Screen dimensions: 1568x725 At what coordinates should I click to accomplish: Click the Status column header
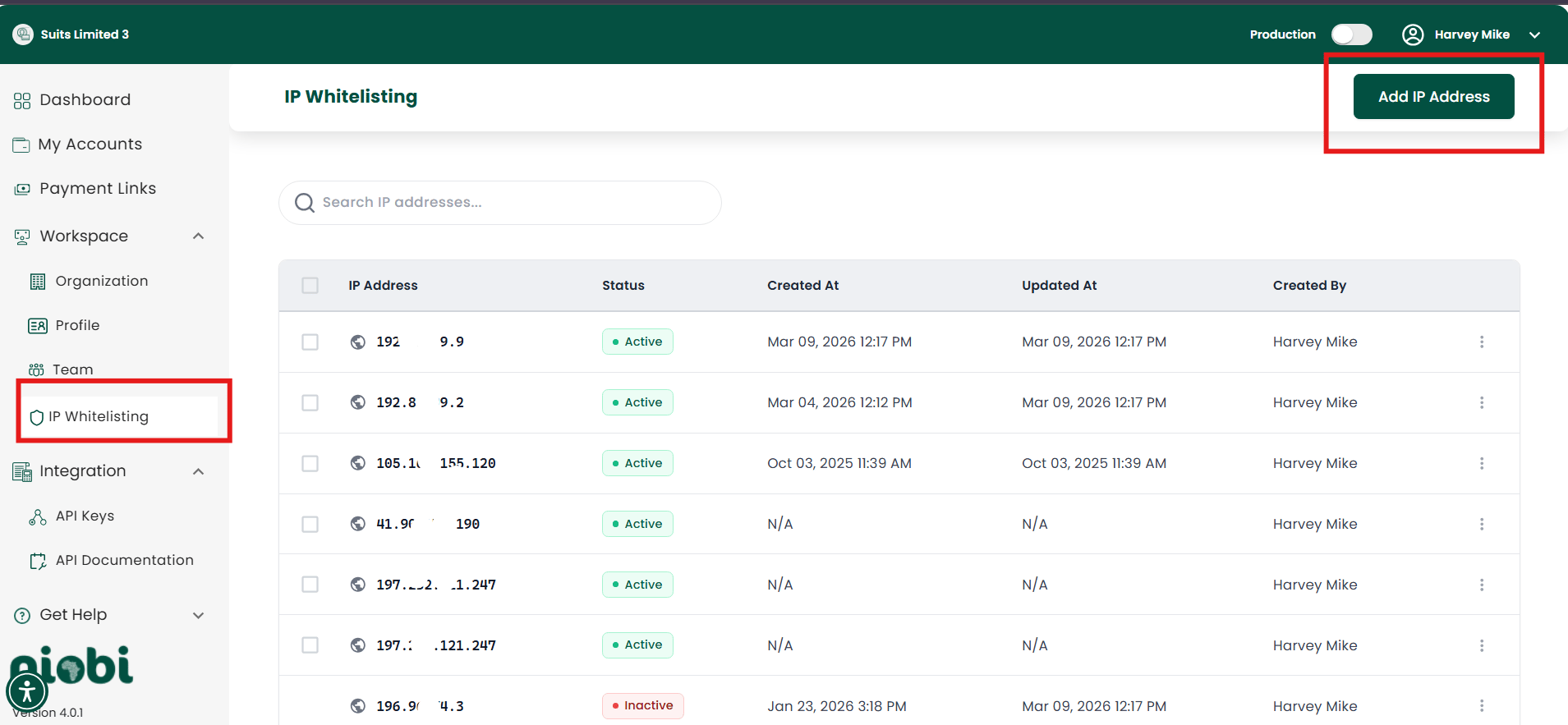623,286
